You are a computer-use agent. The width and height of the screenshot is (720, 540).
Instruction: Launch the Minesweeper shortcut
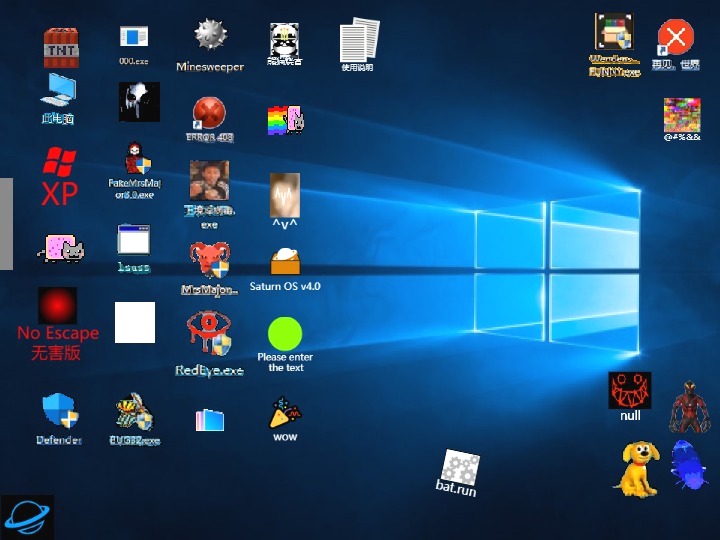click(x=209, y=38)
